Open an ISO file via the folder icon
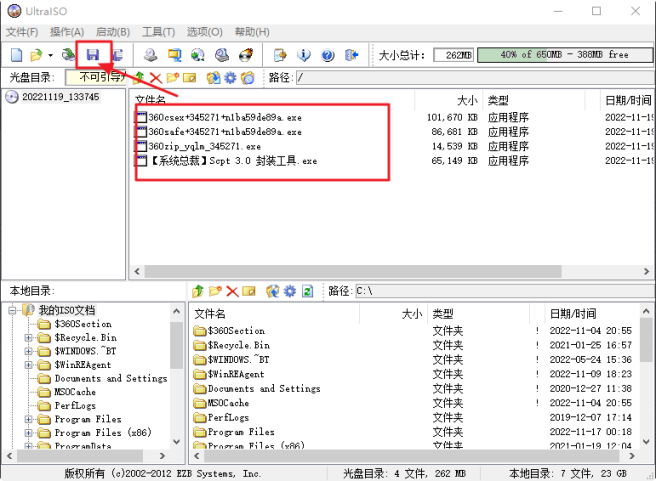 tap(36, 55)
